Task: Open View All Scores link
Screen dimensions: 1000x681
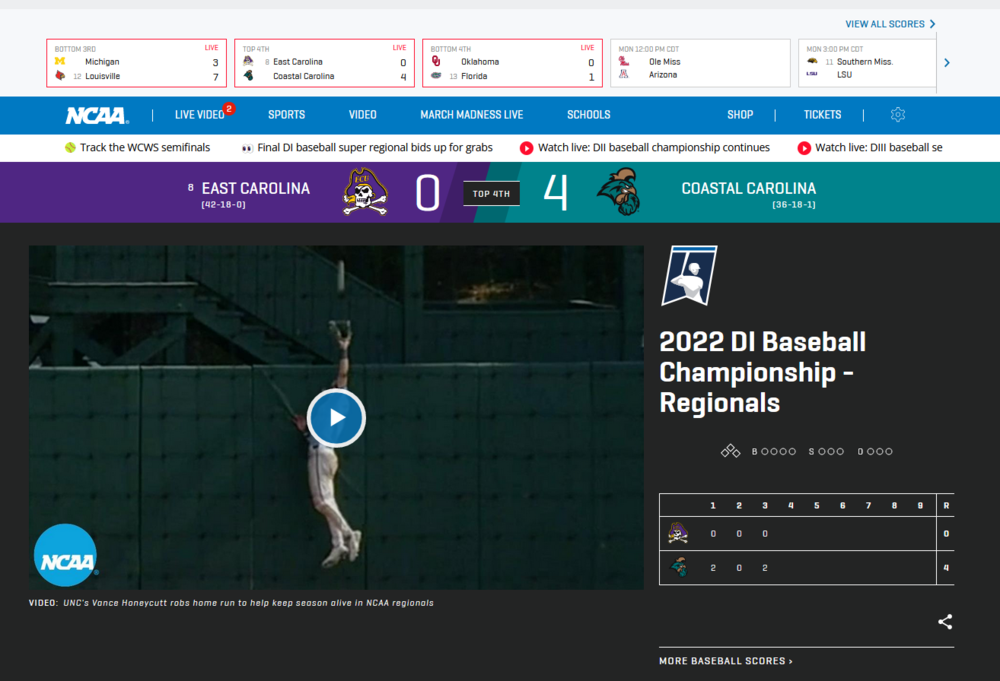Action: click(x=890, y=24)
